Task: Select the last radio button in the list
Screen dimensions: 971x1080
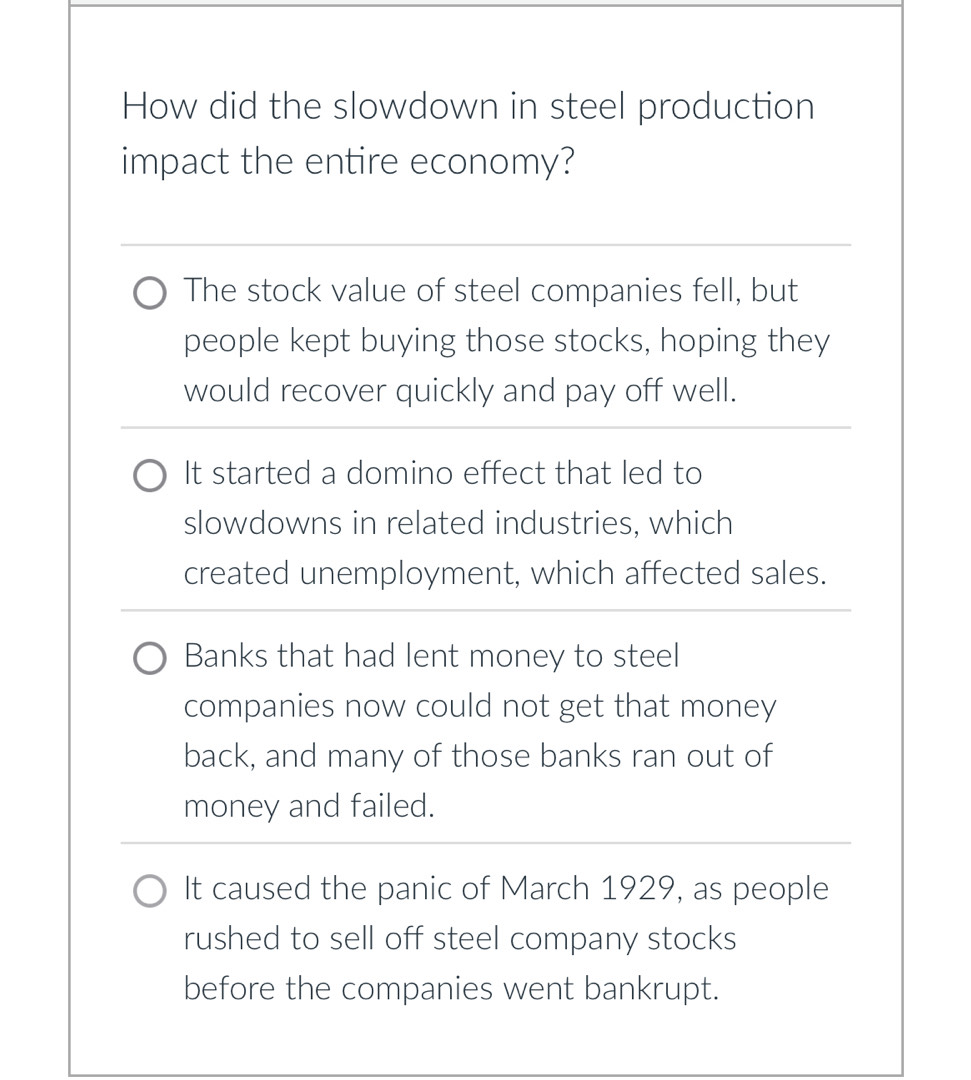Action: pos(149,892)
